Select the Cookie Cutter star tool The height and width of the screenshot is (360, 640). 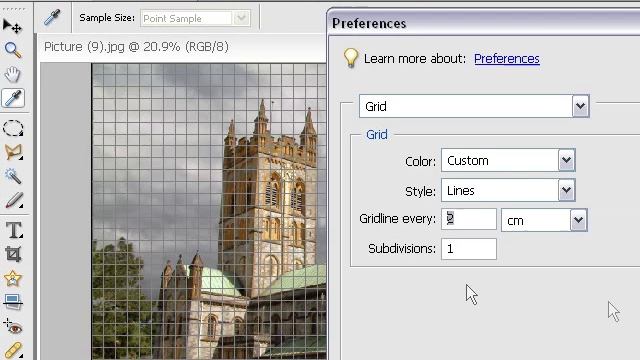tap(13, 278)
